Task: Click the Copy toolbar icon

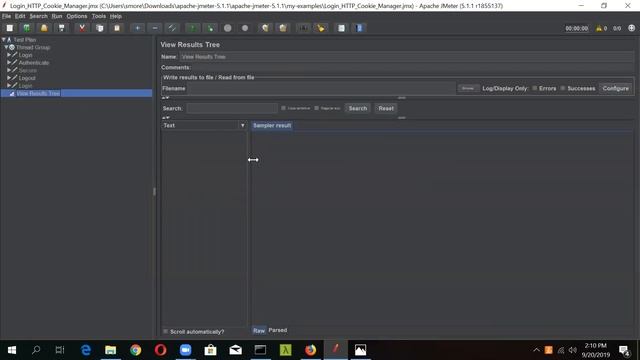Action: coord(100,28)
